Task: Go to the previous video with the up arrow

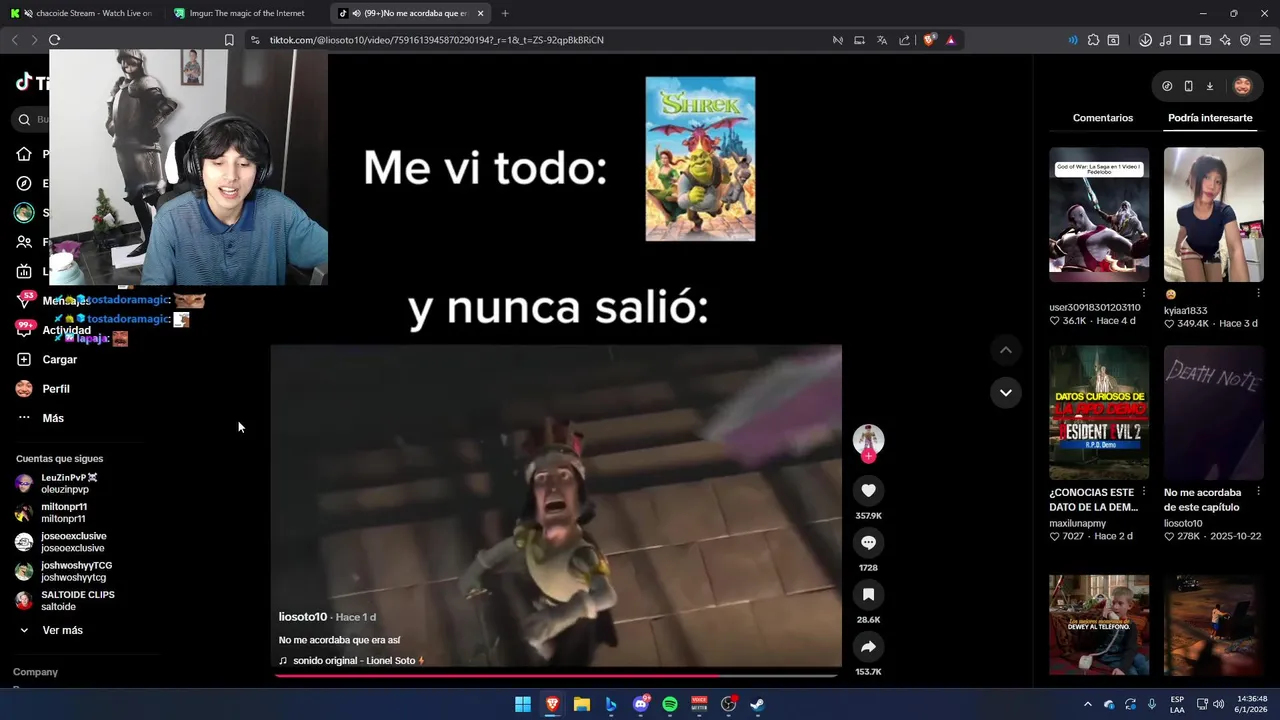Action: click(x=1005, y=350)
